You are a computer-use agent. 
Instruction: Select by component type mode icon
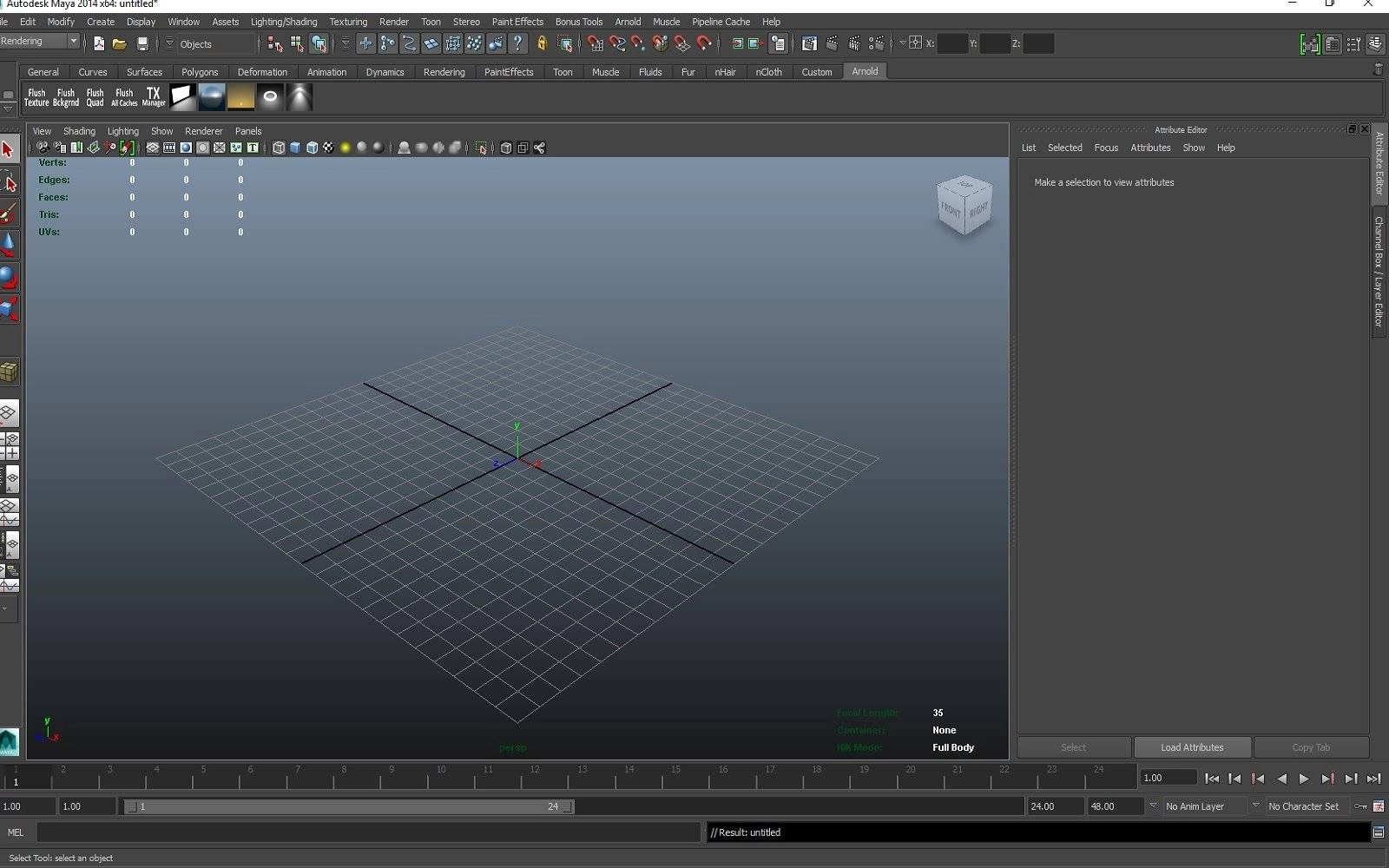point(319,43)
